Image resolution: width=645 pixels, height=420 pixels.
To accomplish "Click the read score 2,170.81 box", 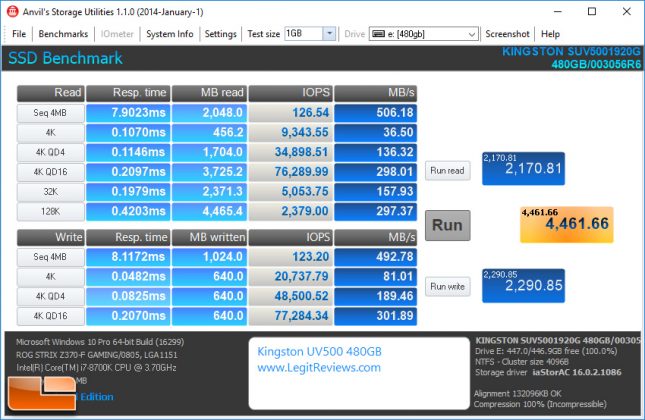I will [523, 169].
